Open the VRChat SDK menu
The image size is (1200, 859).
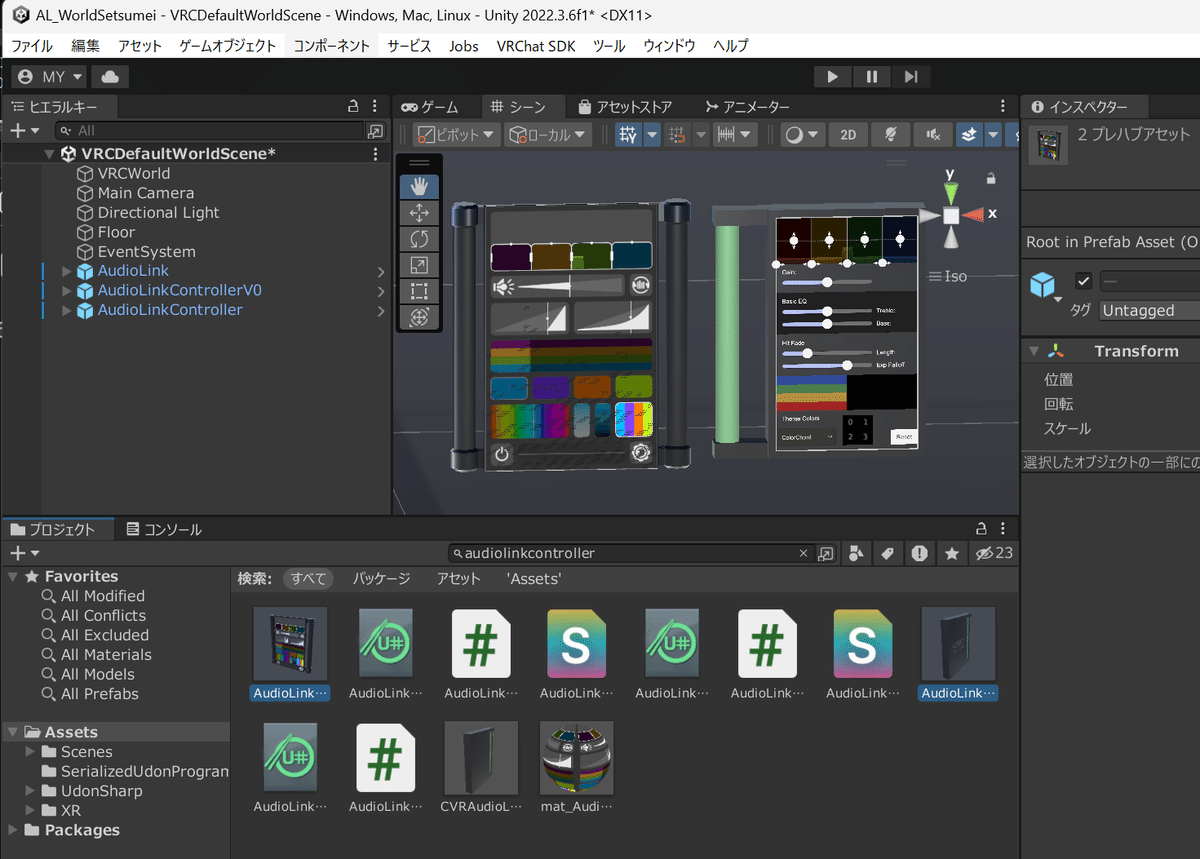click(x=536, y=46)
